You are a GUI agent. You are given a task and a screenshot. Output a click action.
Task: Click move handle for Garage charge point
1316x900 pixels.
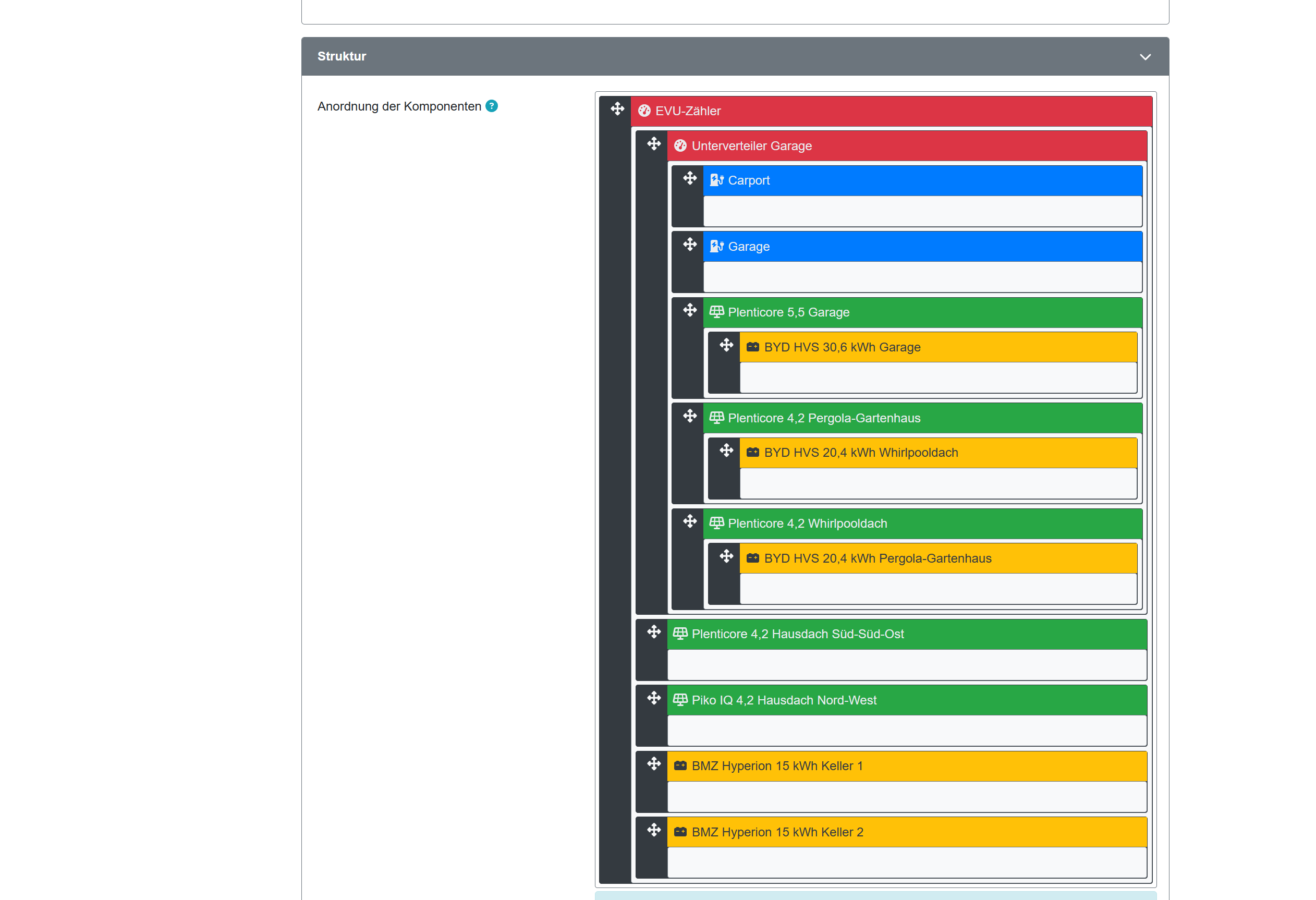689,245
